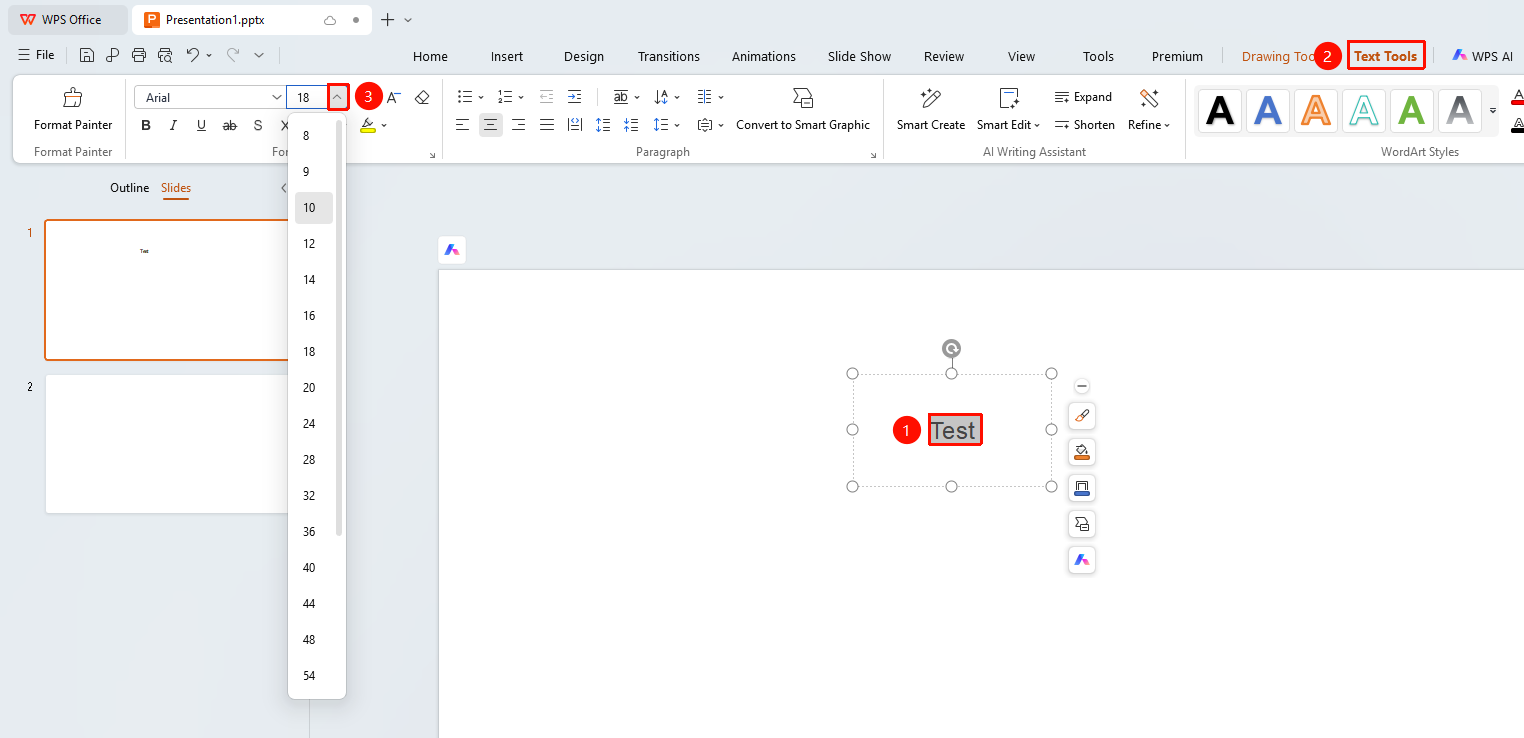The width and height of the screenshot is (1524, 738).
Task: Toggle Bold formatting
Action: pos(146,125)
